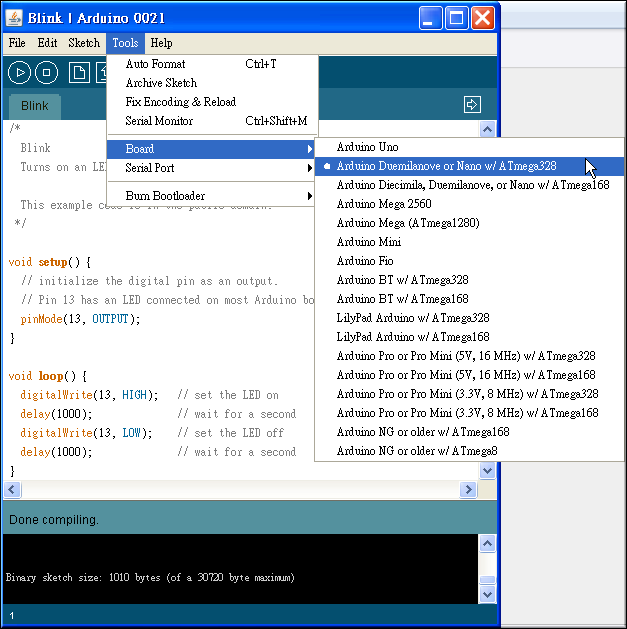
Task: Select Pro Mini 5V 16 MHz ATmega328
Action: (x=469, y=356)
